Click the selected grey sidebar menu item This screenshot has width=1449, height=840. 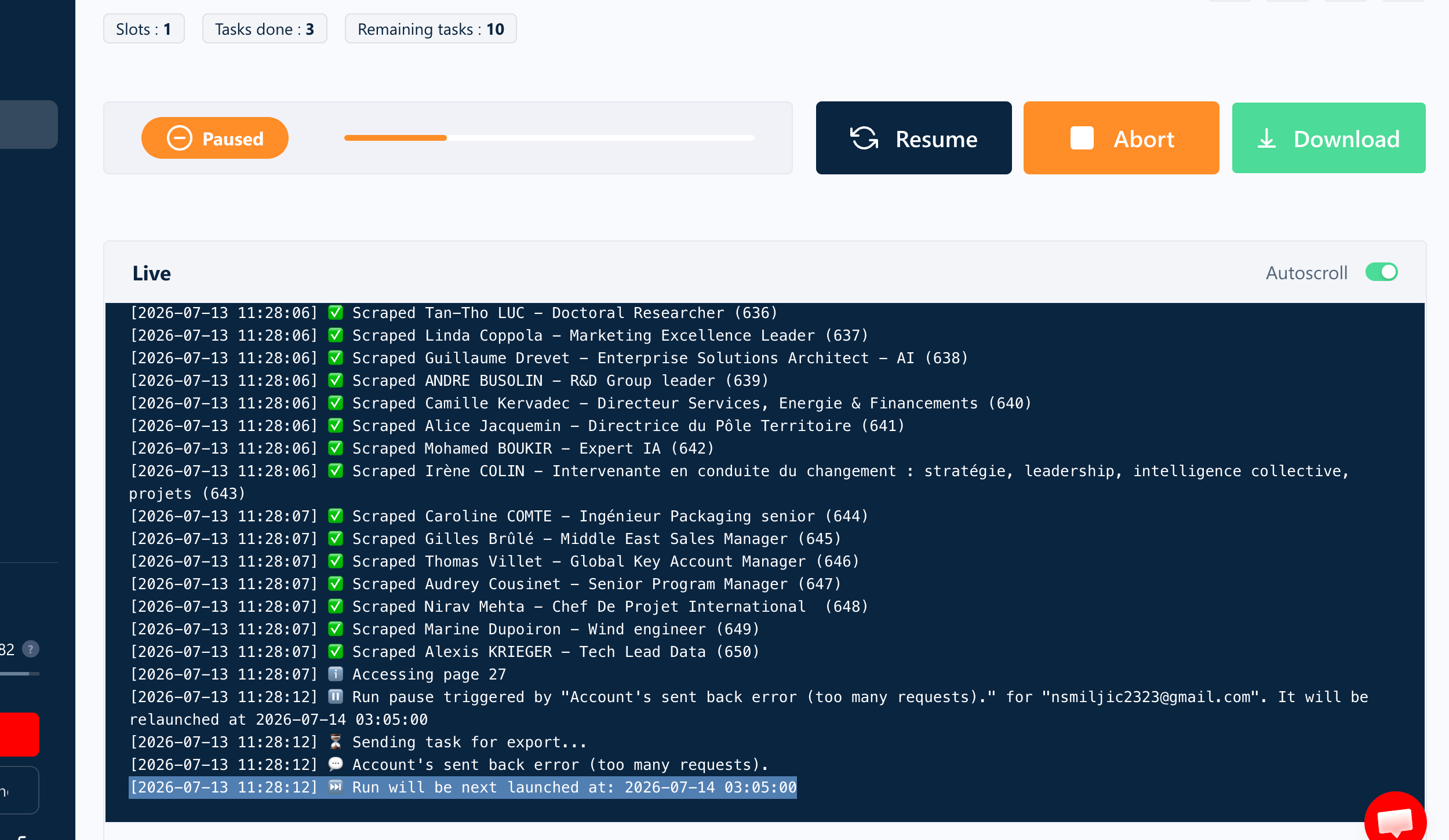pyautogui.click(x=29, y=125)
